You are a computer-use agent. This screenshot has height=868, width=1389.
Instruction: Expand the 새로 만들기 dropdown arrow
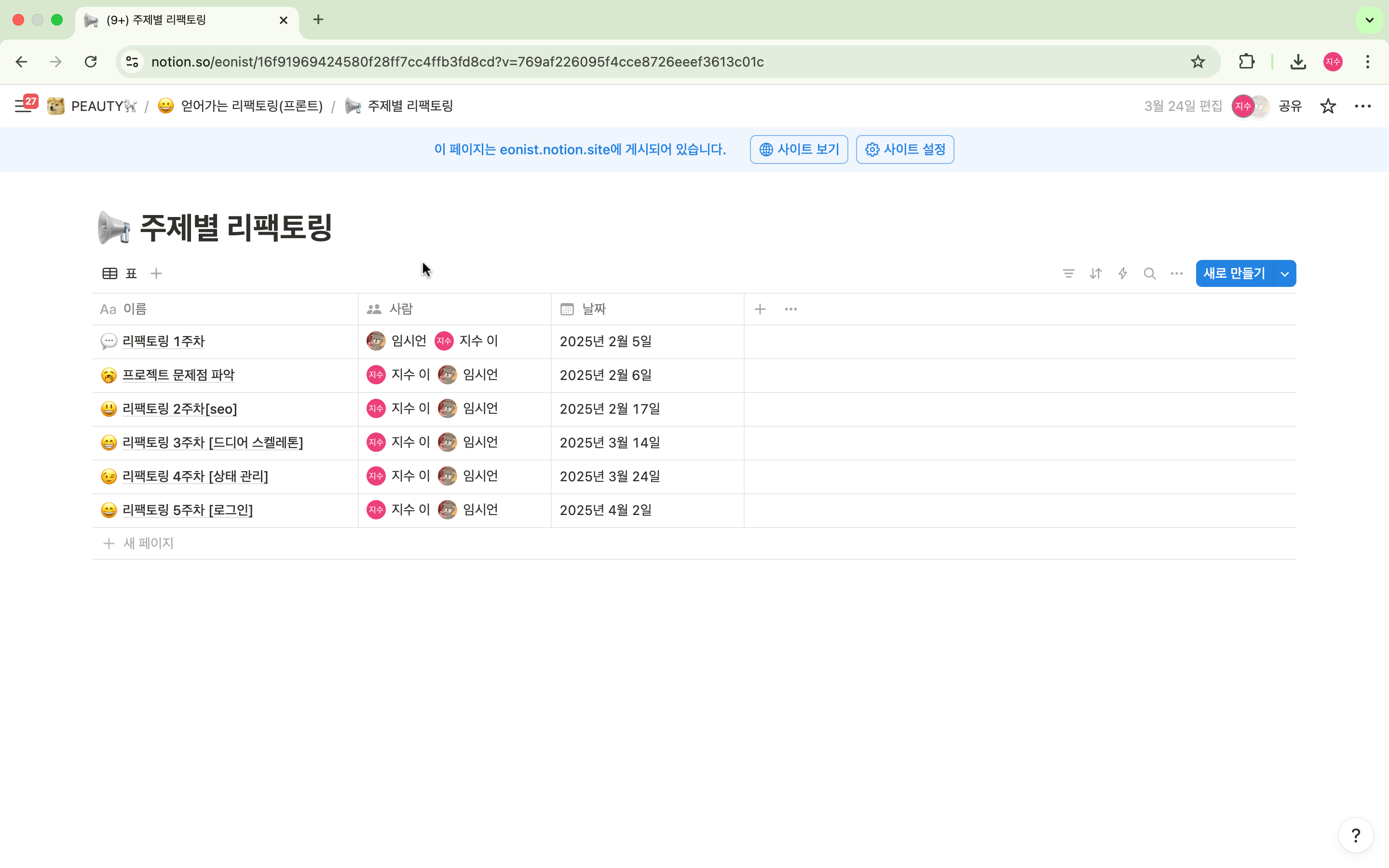click(x=1284, y=274)
